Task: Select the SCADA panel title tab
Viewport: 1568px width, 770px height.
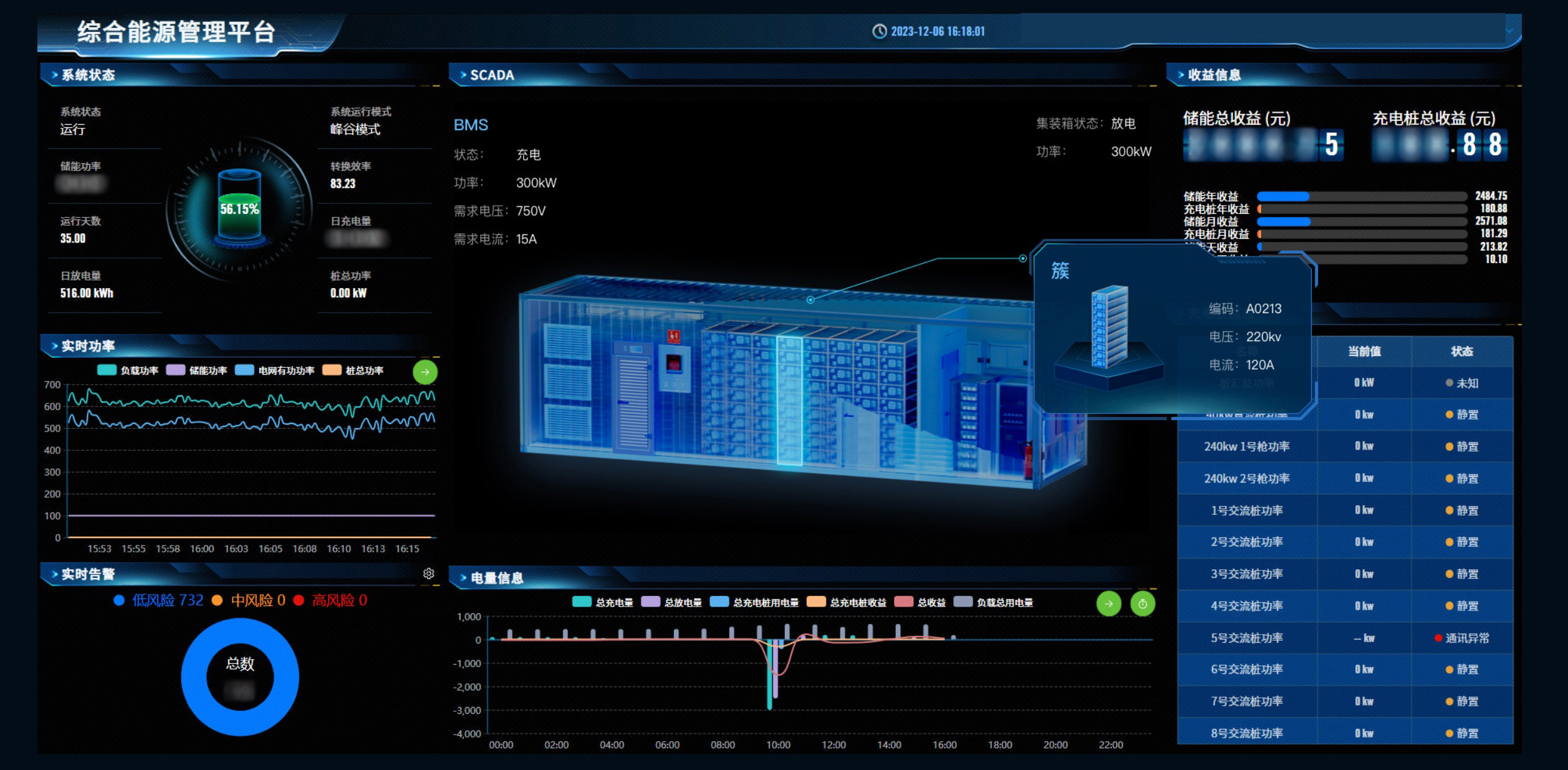Action: pyautogui.click(x=491, y=75)
